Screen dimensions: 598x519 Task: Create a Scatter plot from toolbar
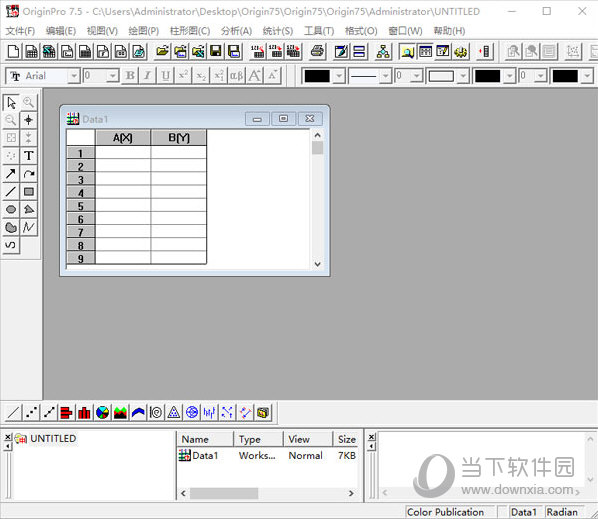click(x=31, y=413)
